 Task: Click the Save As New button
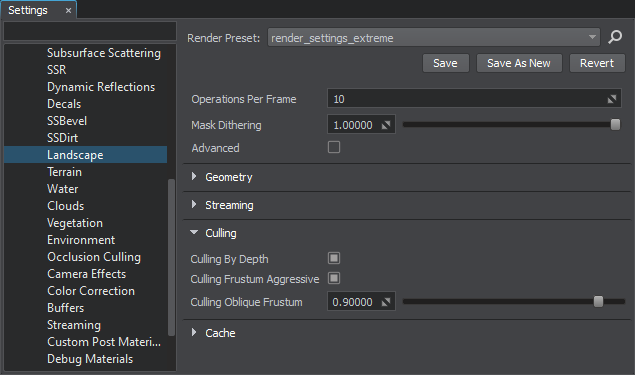point(519,63)
